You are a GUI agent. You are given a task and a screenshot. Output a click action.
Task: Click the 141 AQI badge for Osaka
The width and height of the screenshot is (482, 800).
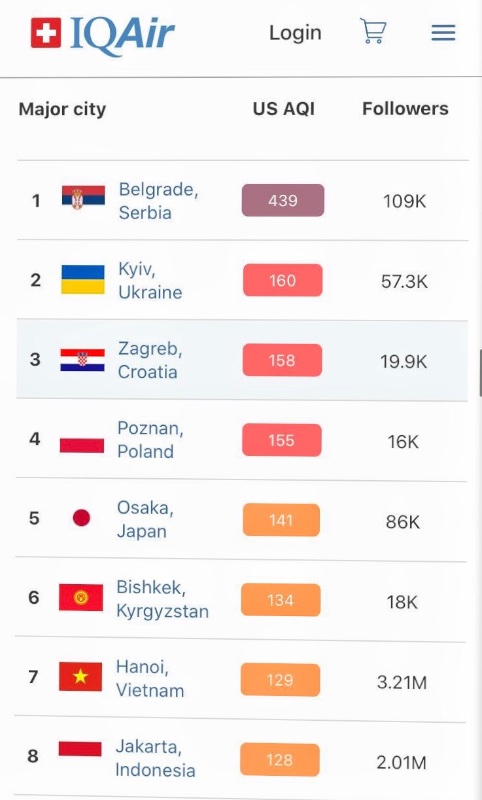(281, 520)
